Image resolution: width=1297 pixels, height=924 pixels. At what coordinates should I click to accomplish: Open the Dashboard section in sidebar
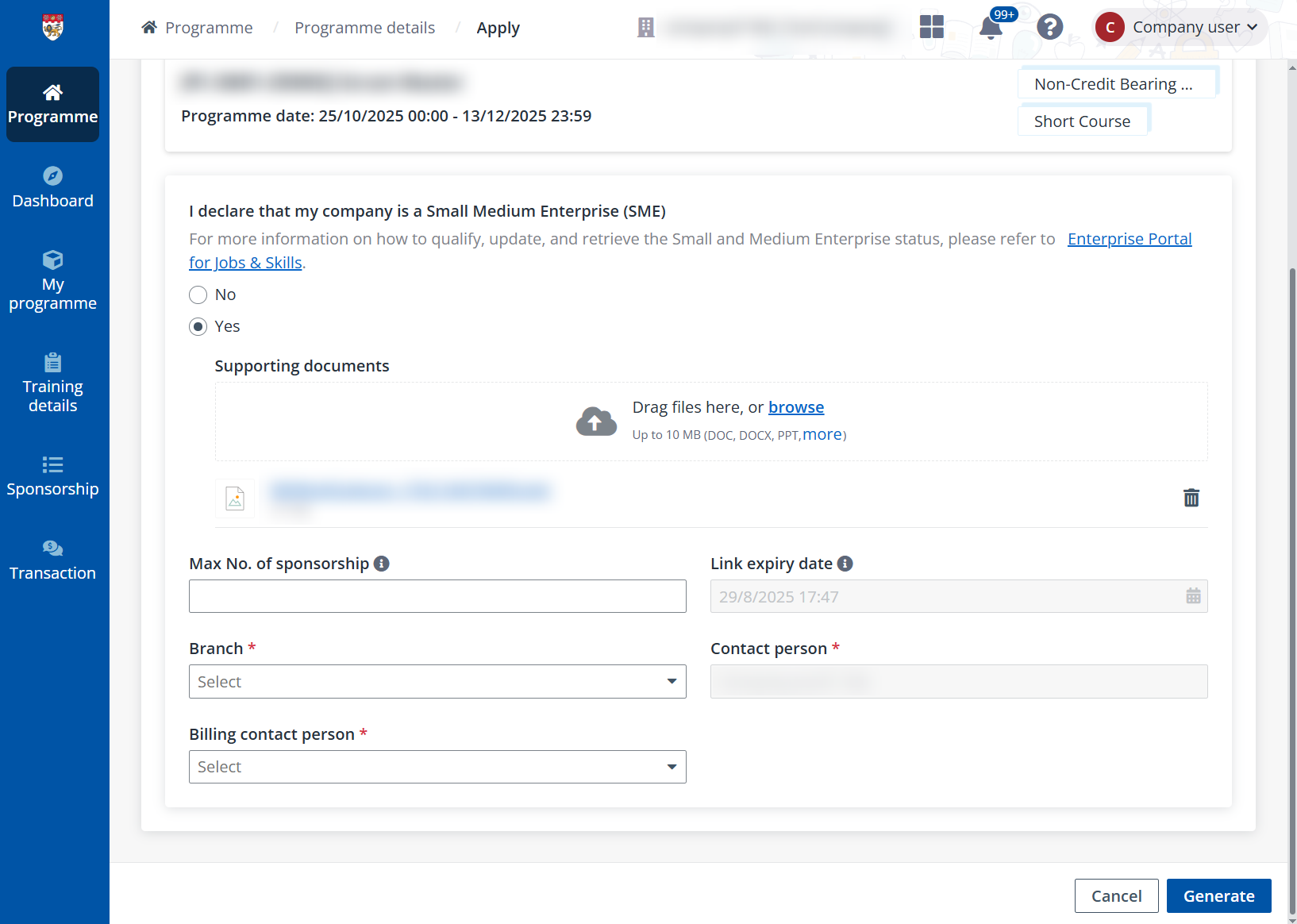[x=52, y=187]
